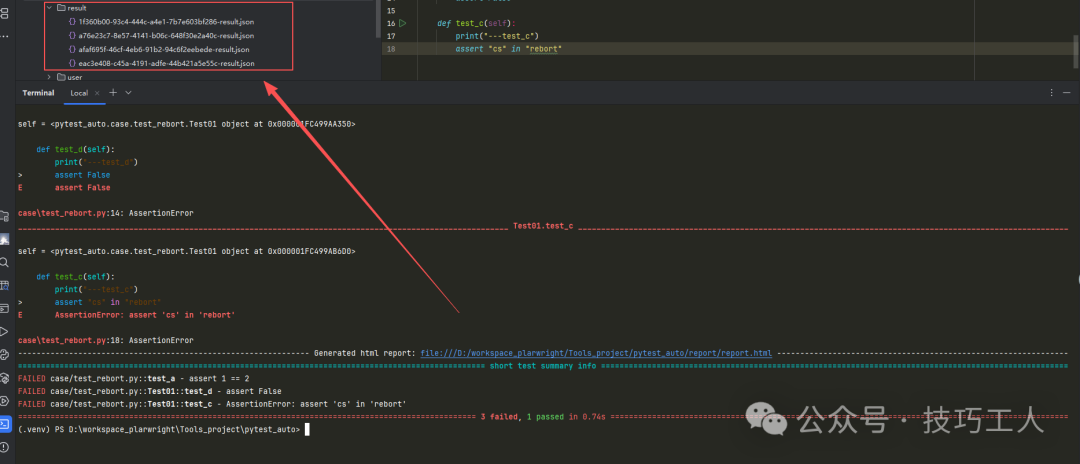The width and height of the screenshot is (1080, 464).
Task: Click 'print("---test_c")' in editor line 17
Action: [x=497, y=36]
